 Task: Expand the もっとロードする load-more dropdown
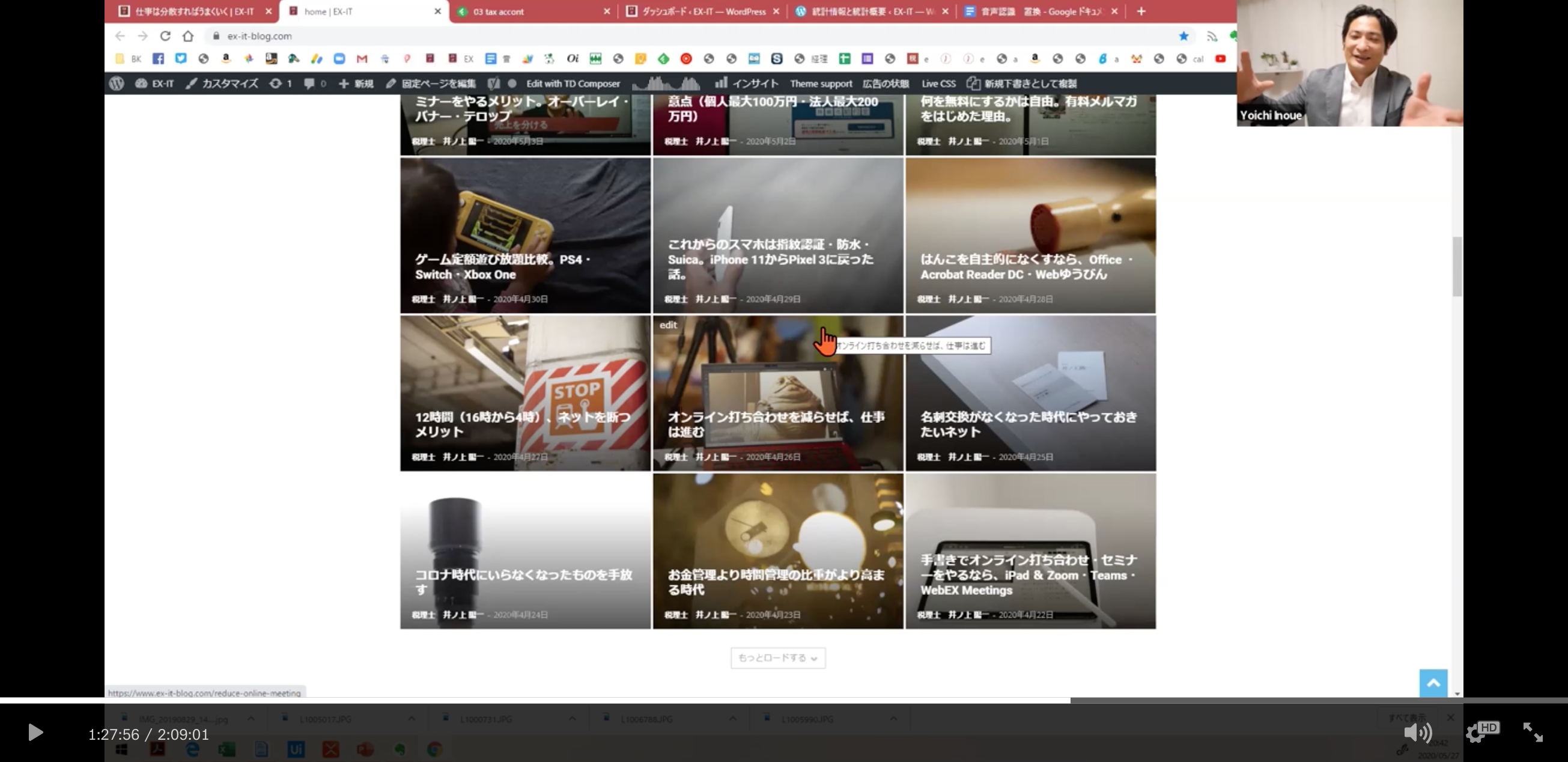(777, 658)
